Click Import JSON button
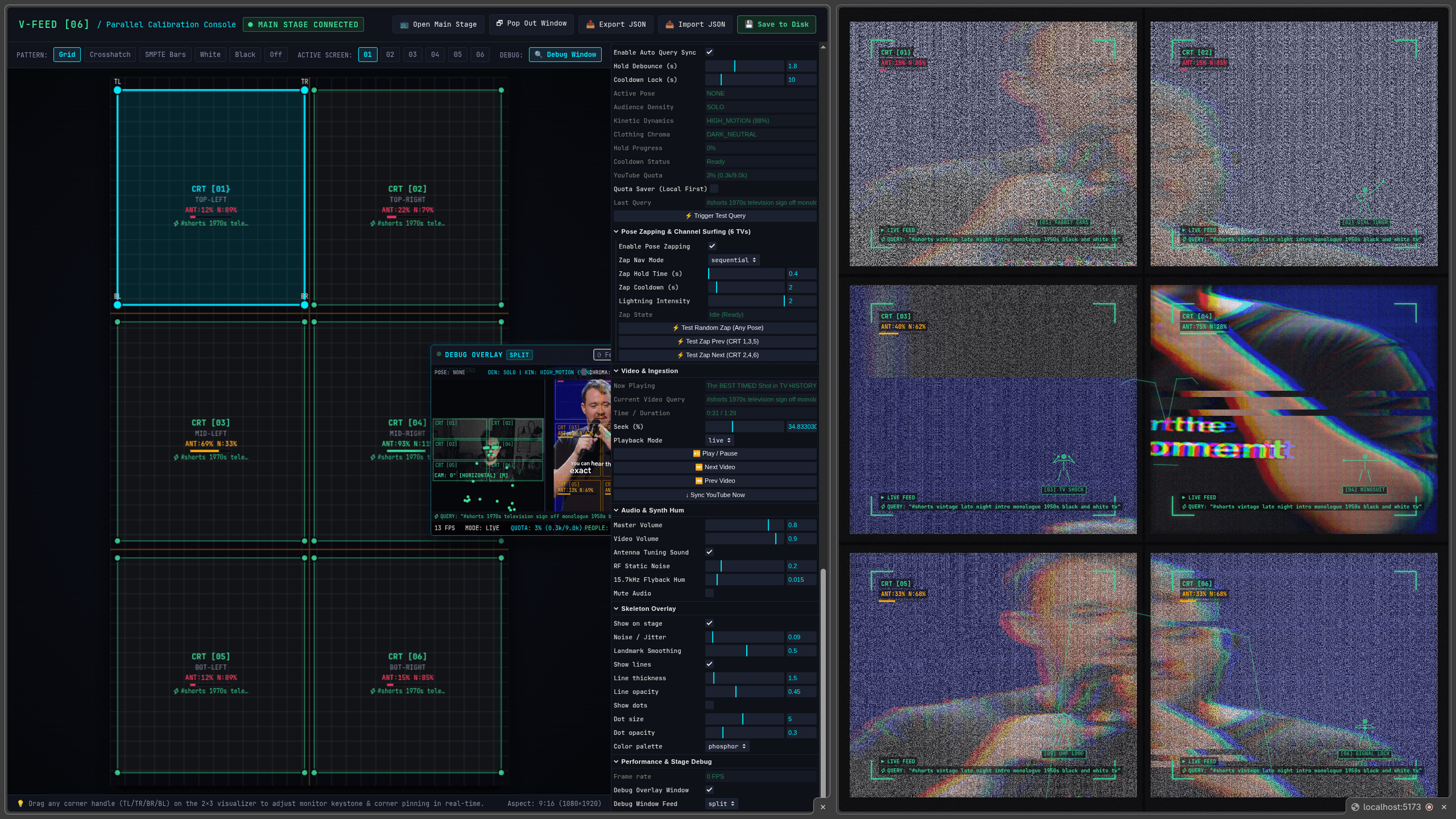Viewport: 1456px width, 819px height. click(695, 24)
